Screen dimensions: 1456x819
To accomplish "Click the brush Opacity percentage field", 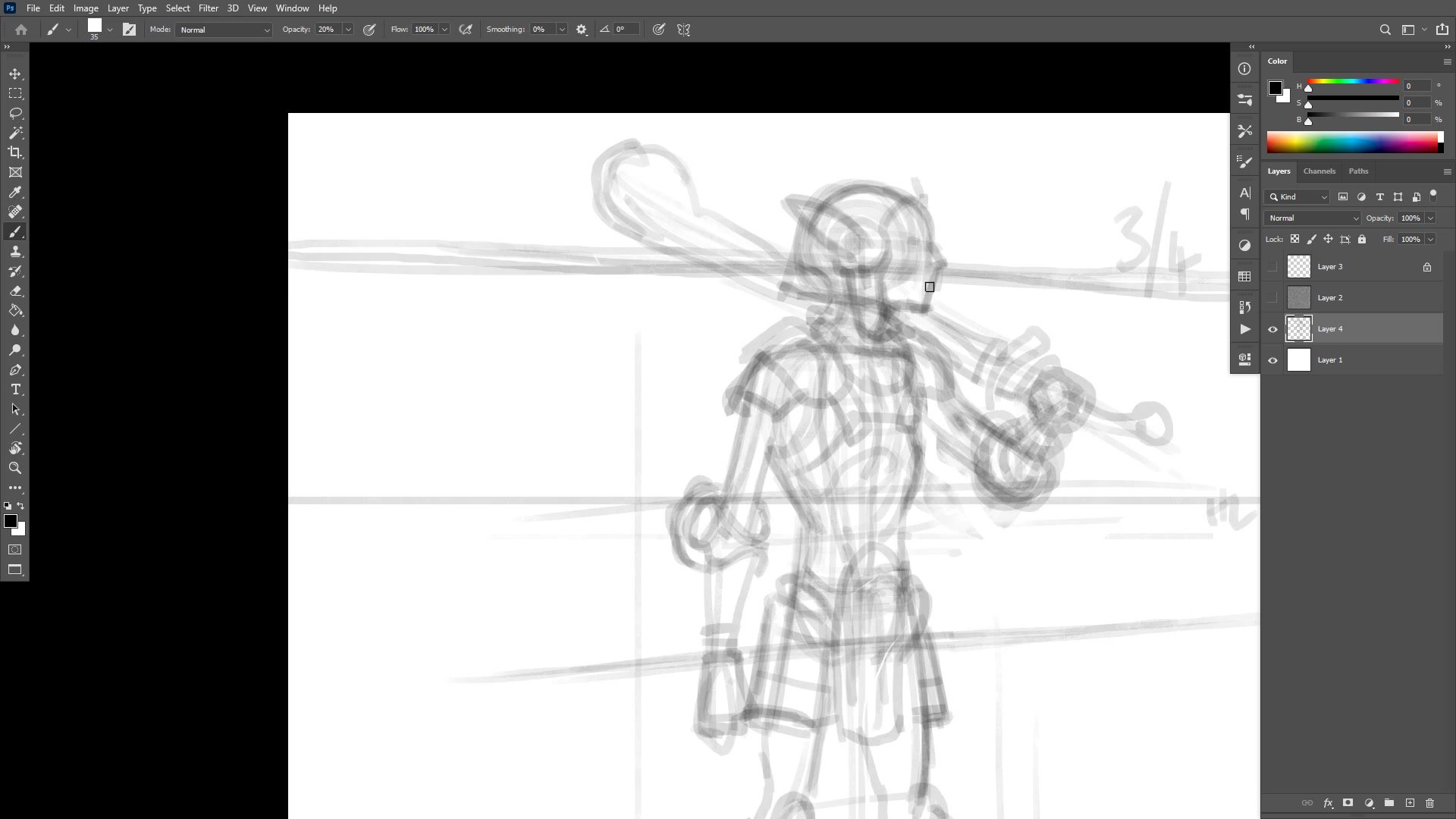I will tap(328, 30).
